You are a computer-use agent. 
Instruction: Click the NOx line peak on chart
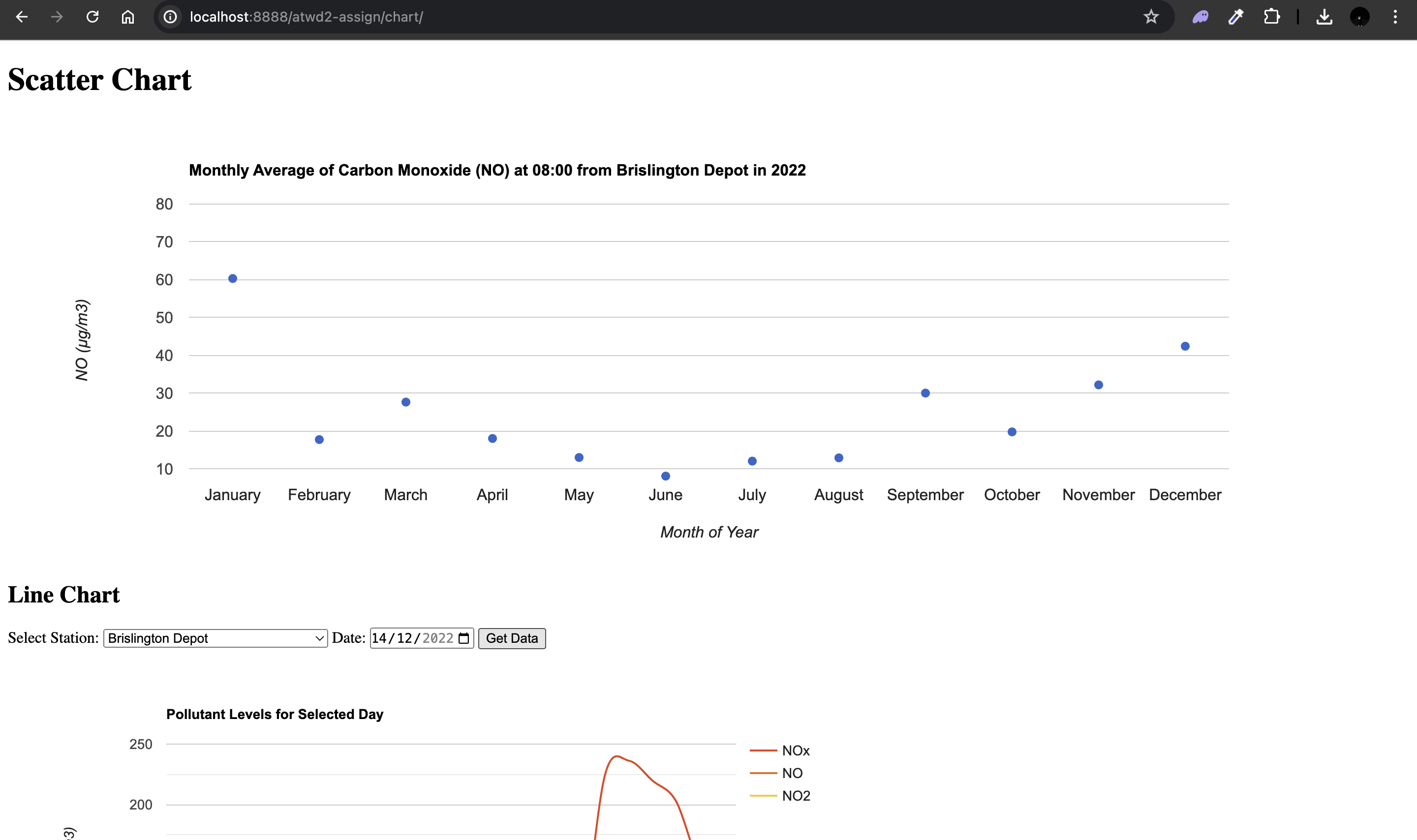click(x=617, y=756)
